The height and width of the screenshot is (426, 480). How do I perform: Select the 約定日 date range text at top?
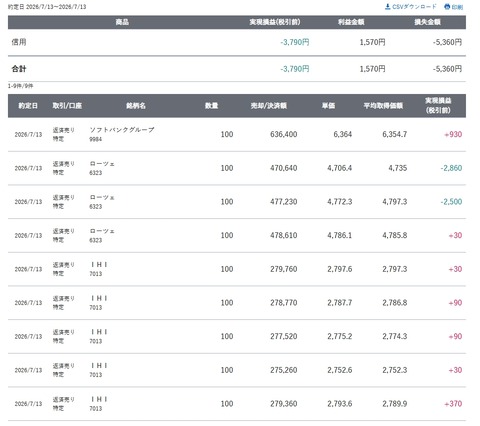point(47,7)
